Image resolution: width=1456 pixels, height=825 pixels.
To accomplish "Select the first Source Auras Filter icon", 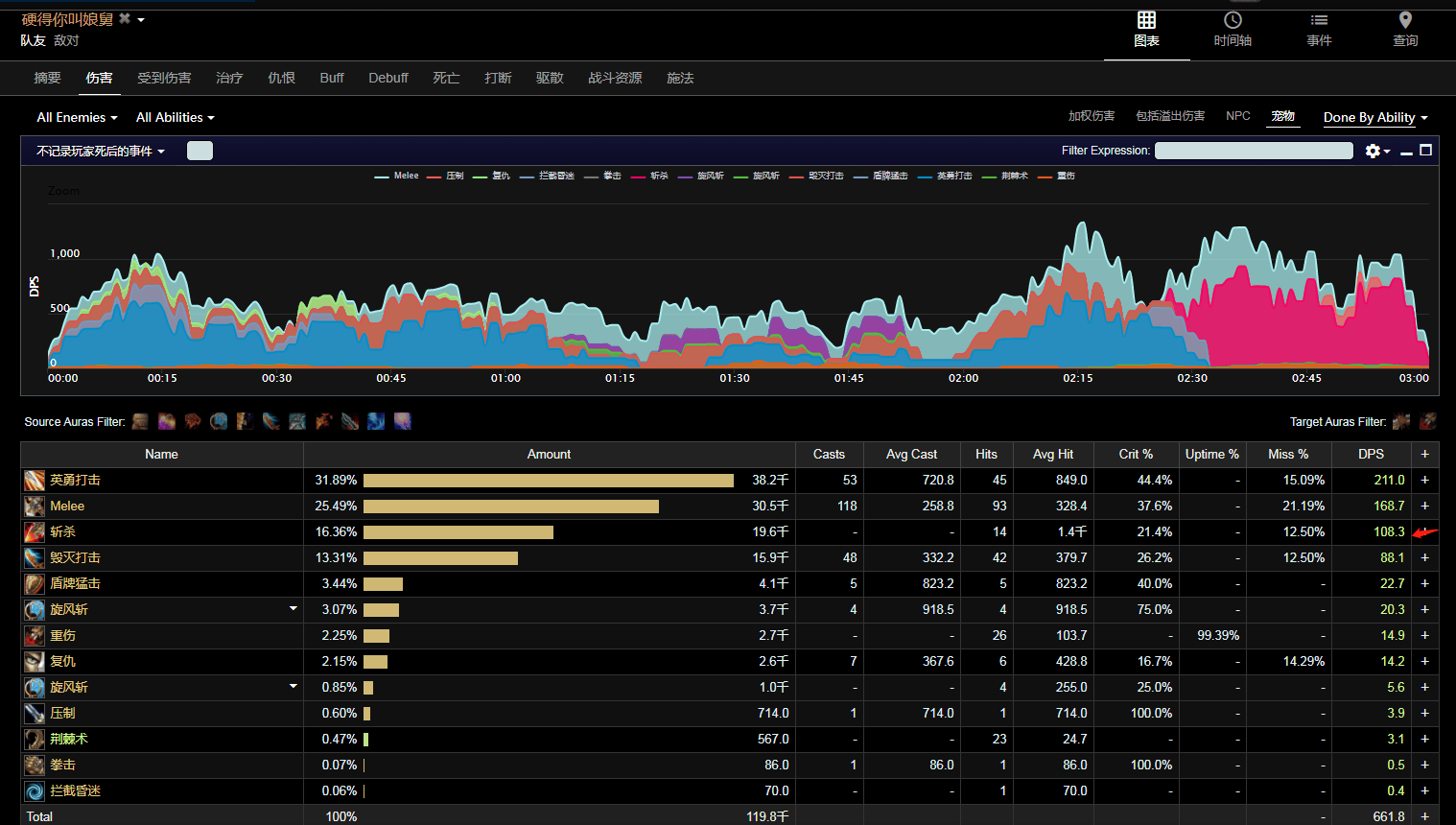I will click(x=140, y=421).
